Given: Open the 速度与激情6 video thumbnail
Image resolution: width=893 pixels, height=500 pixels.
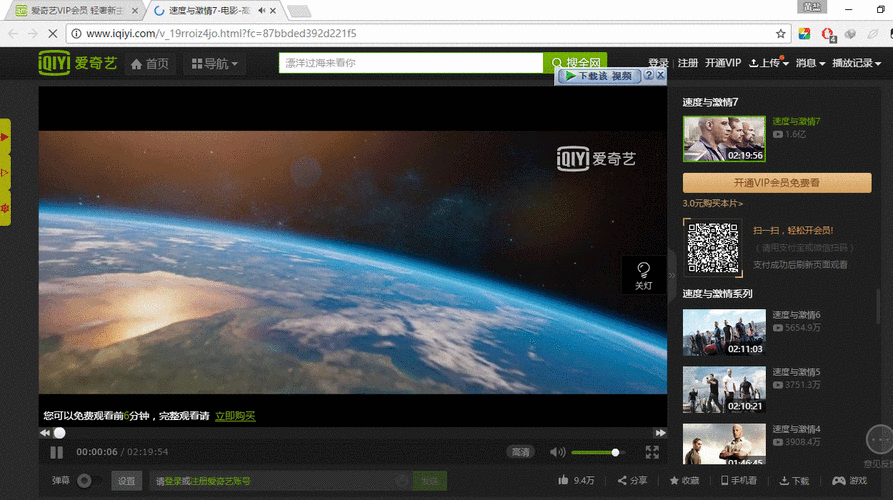Looking at the screenshot, I should (x=724, y=333).
